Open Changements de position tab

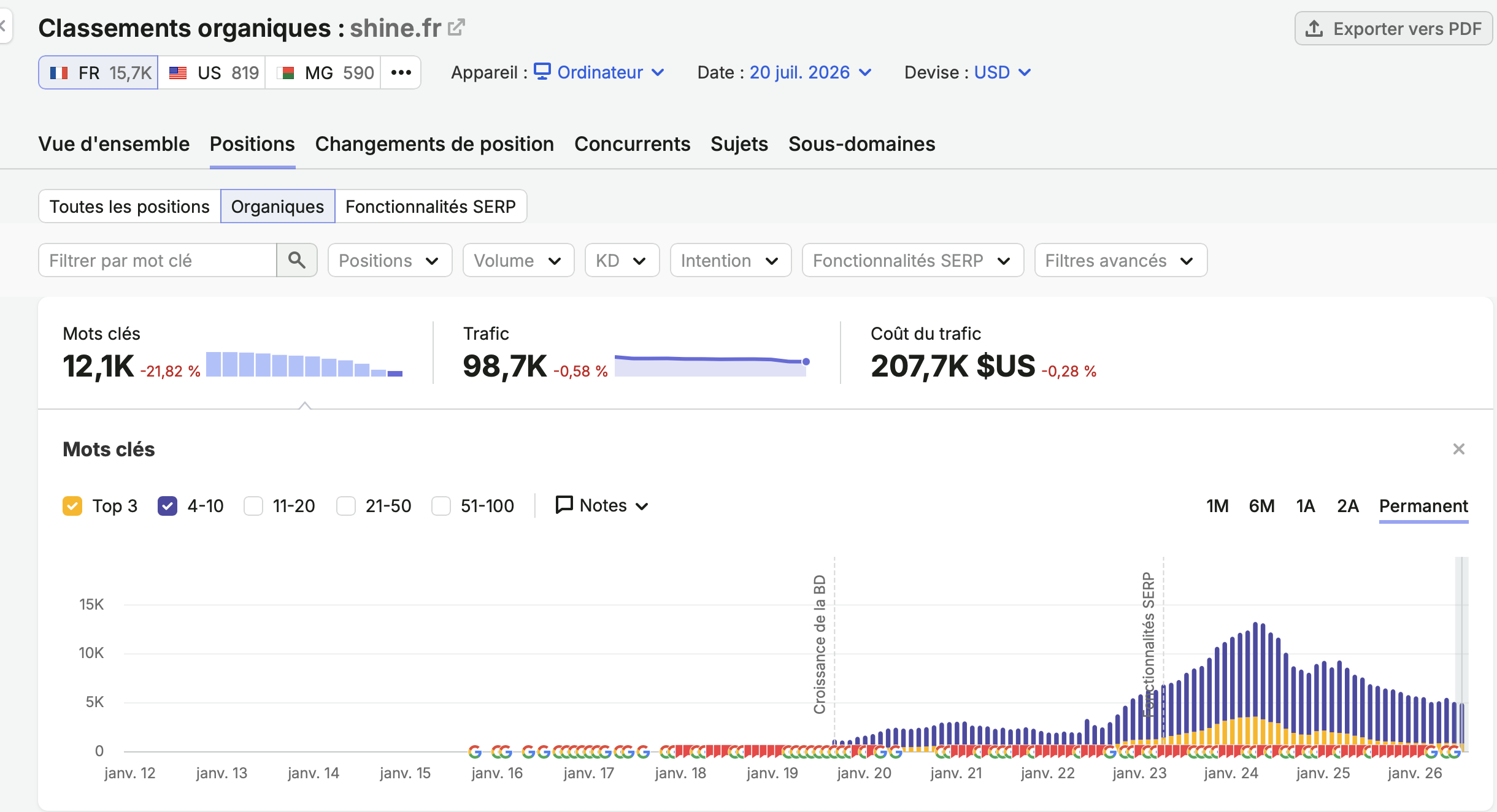click(x=434, y=144)
